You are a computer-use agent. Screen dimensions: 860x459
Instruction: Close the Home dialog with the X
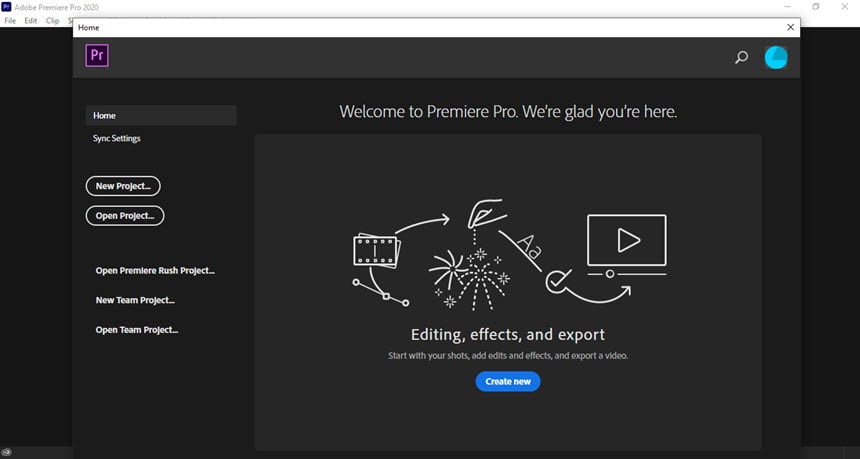(790, 27)
